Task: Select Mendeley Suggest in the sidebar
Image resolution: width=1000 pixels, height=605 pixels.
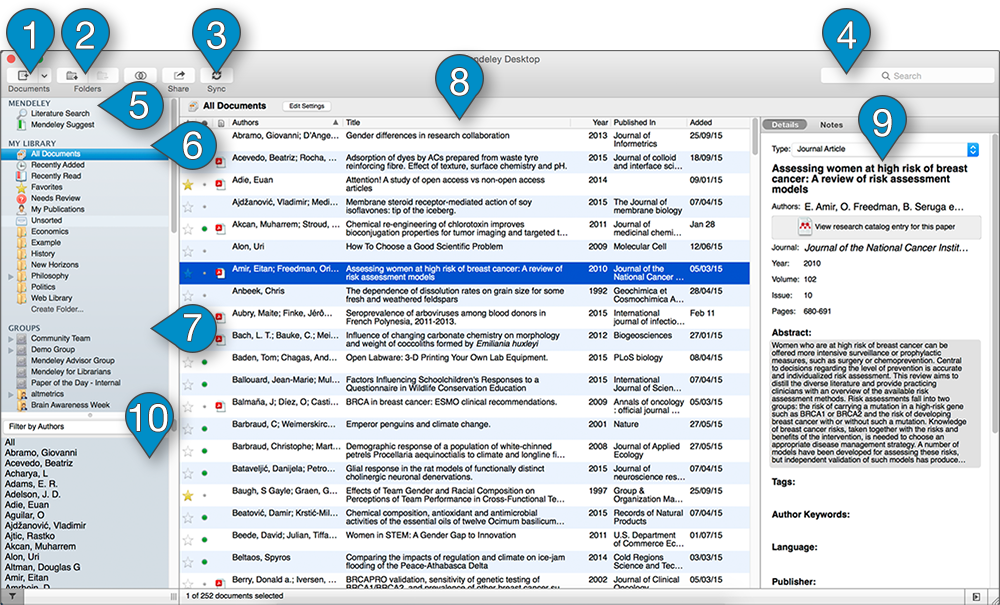Action: 63,124
